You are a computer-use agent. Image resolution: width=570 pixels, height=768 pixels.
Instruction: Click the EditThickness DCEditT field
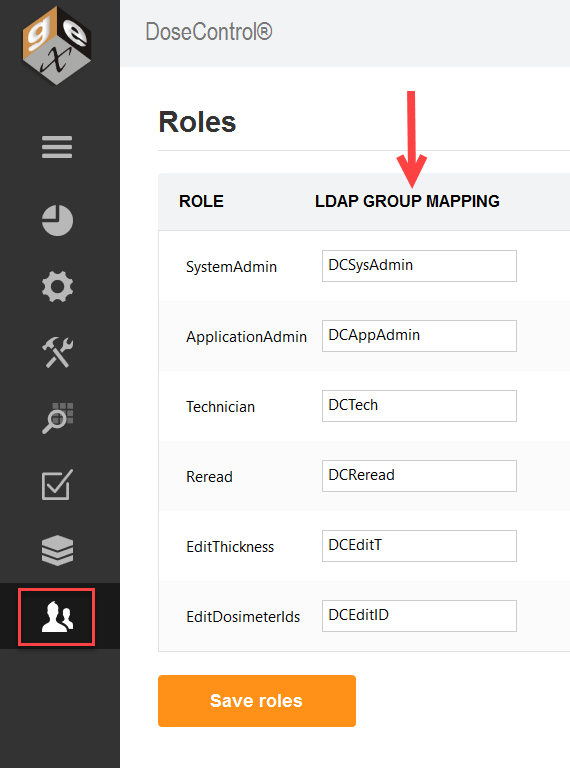tap(419, 546)
